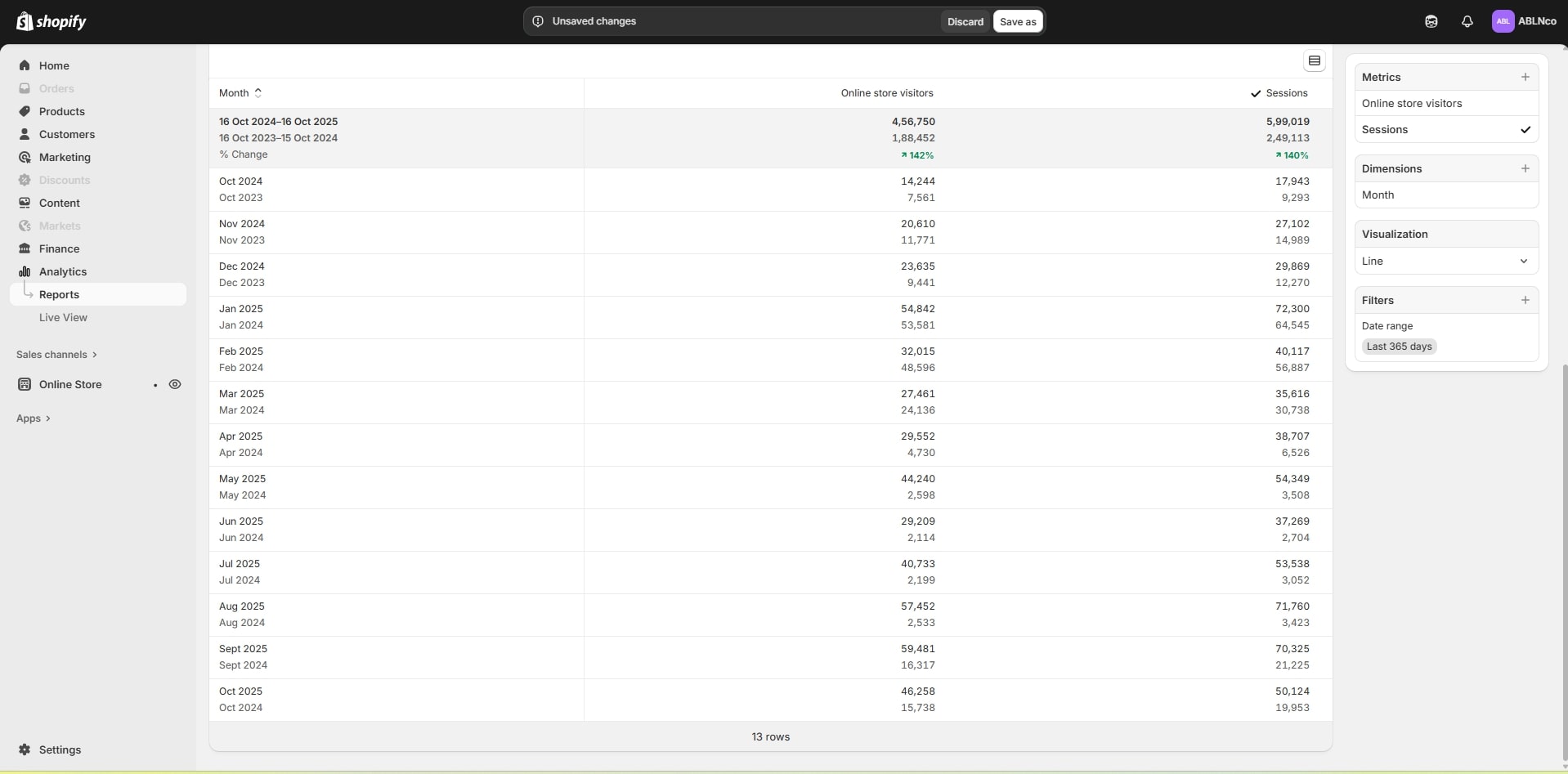
Task: Add a filter using the plus icon
Action: point(1525,300)
